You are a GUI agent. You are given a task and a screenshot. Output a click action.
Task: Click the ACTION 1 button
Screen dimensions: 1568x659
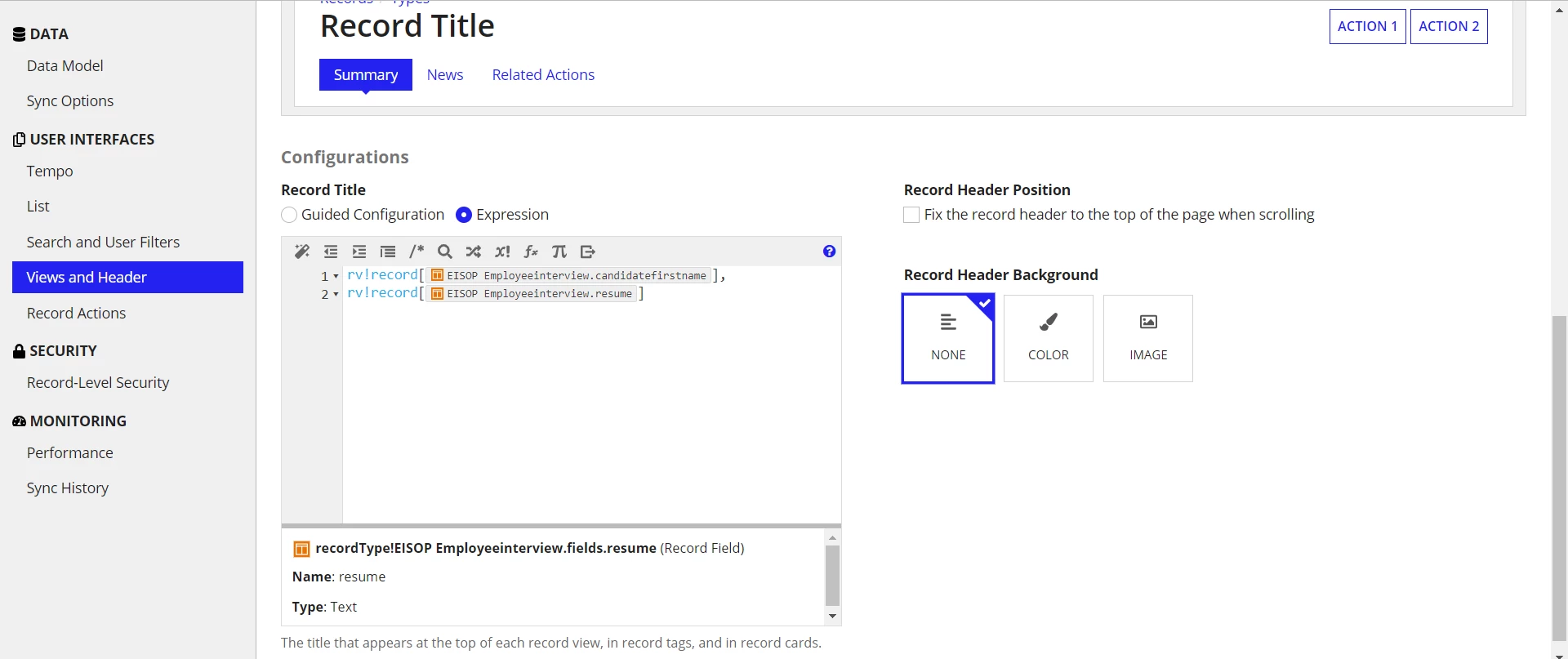click(1367, 26)
